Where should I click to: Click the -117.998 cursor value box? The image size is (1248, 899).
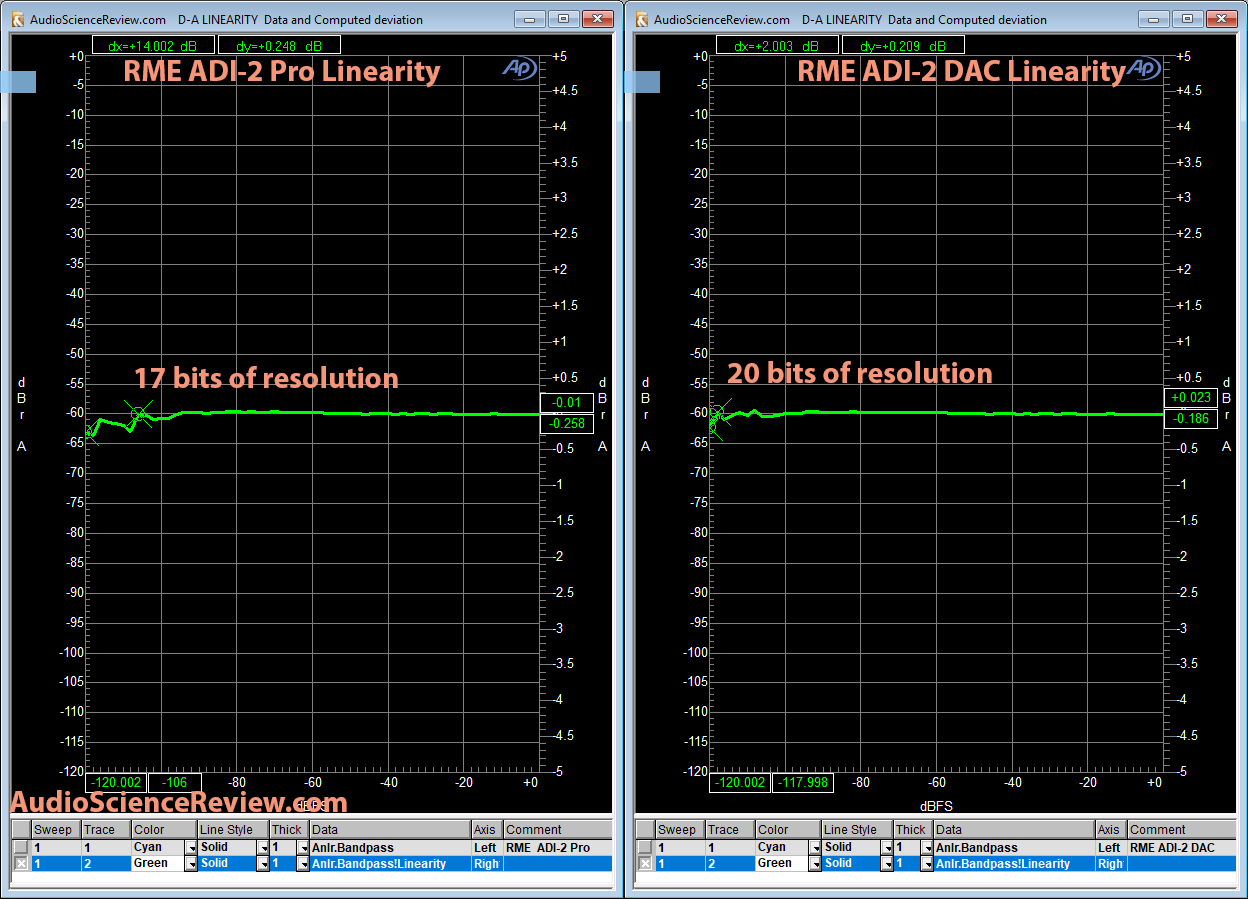pos(803,783)
